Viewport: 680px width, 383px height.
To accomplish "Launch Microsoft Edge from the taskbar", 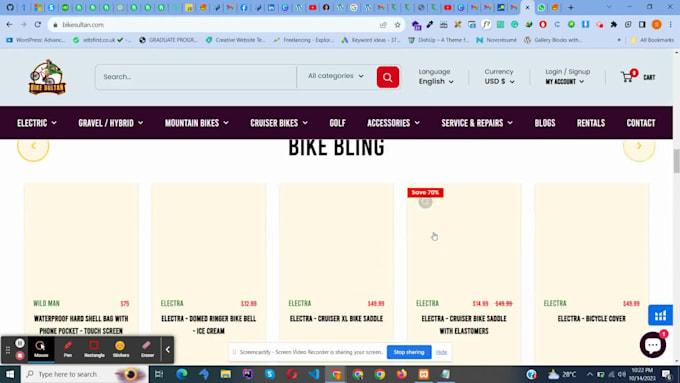I will pyautogui.click(x=182, y=374).
